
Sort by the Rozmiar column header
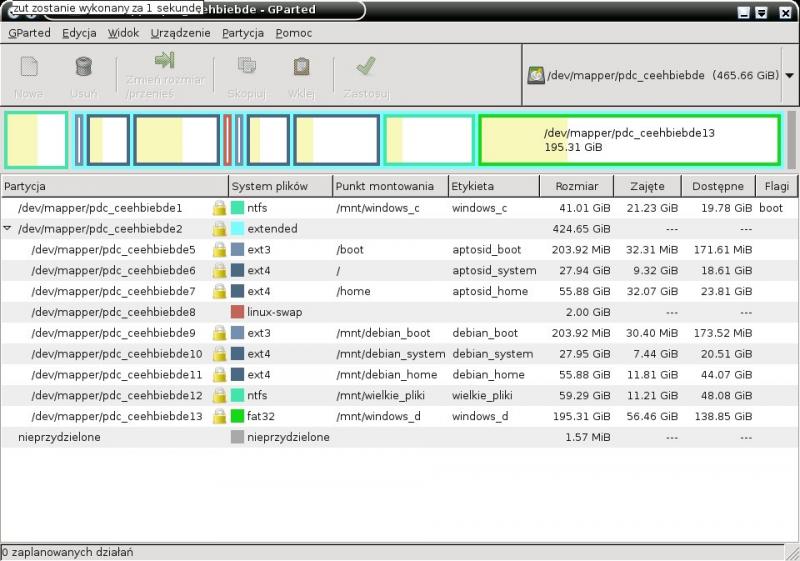[578, 186]
